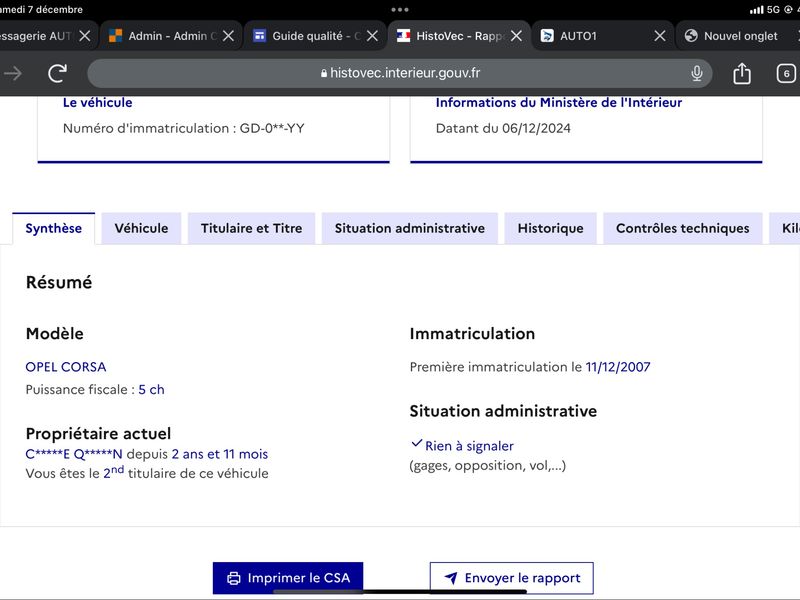Click the Résumé heading
Image resolution: width=800 pixels, height=600 pixels.
pos(59,282)
